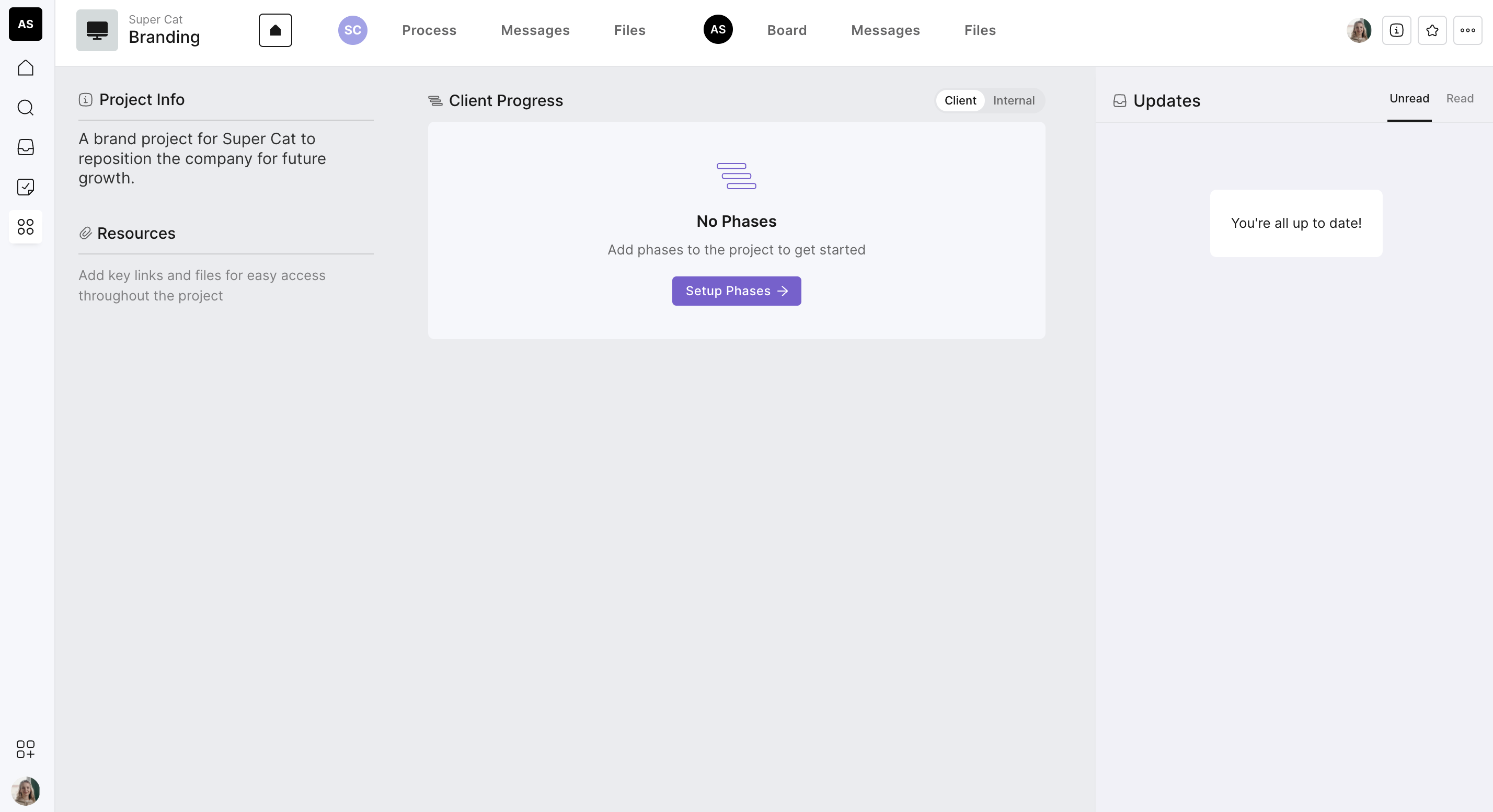Show Unread updates tab
This screenshot has height=812, width=1493.
(x=1409, y=98)
